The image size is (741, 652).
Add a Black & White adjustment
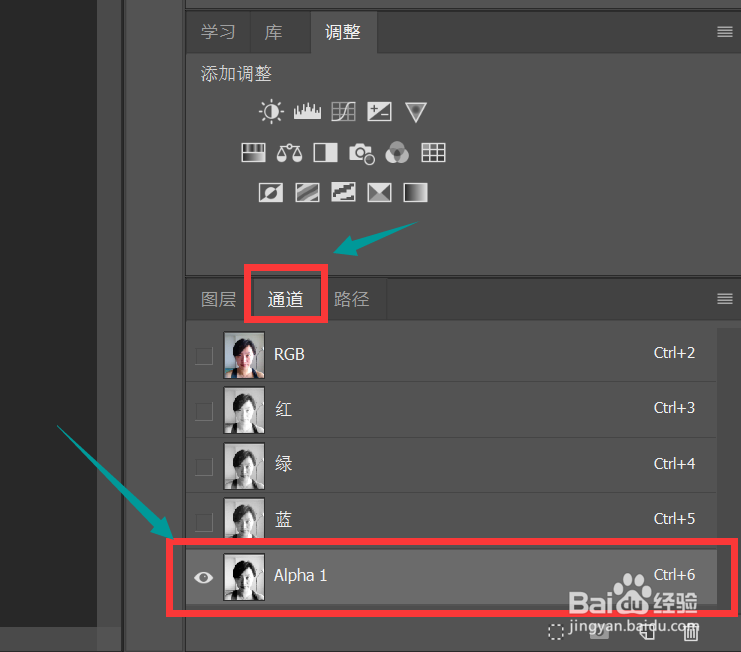point(326,153)
